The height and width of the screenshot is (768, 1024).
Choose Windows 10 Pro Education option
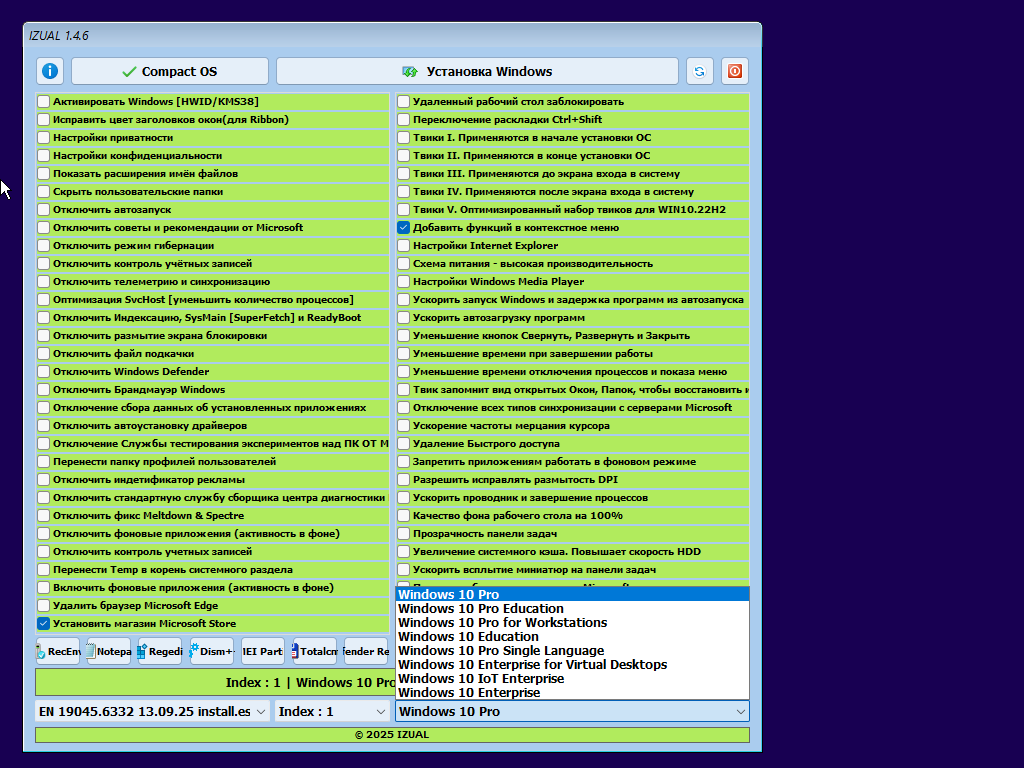572,609
